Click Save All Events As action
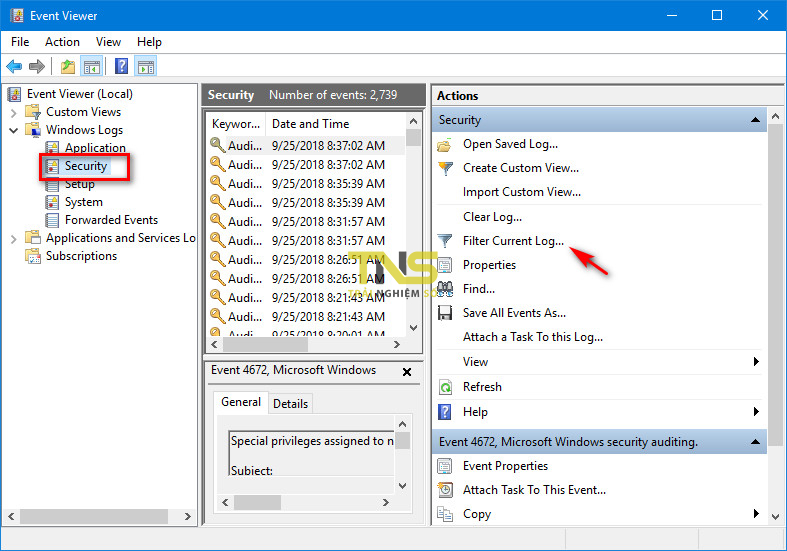The width and height of the screenshot is (787, 551). point(514,313)
